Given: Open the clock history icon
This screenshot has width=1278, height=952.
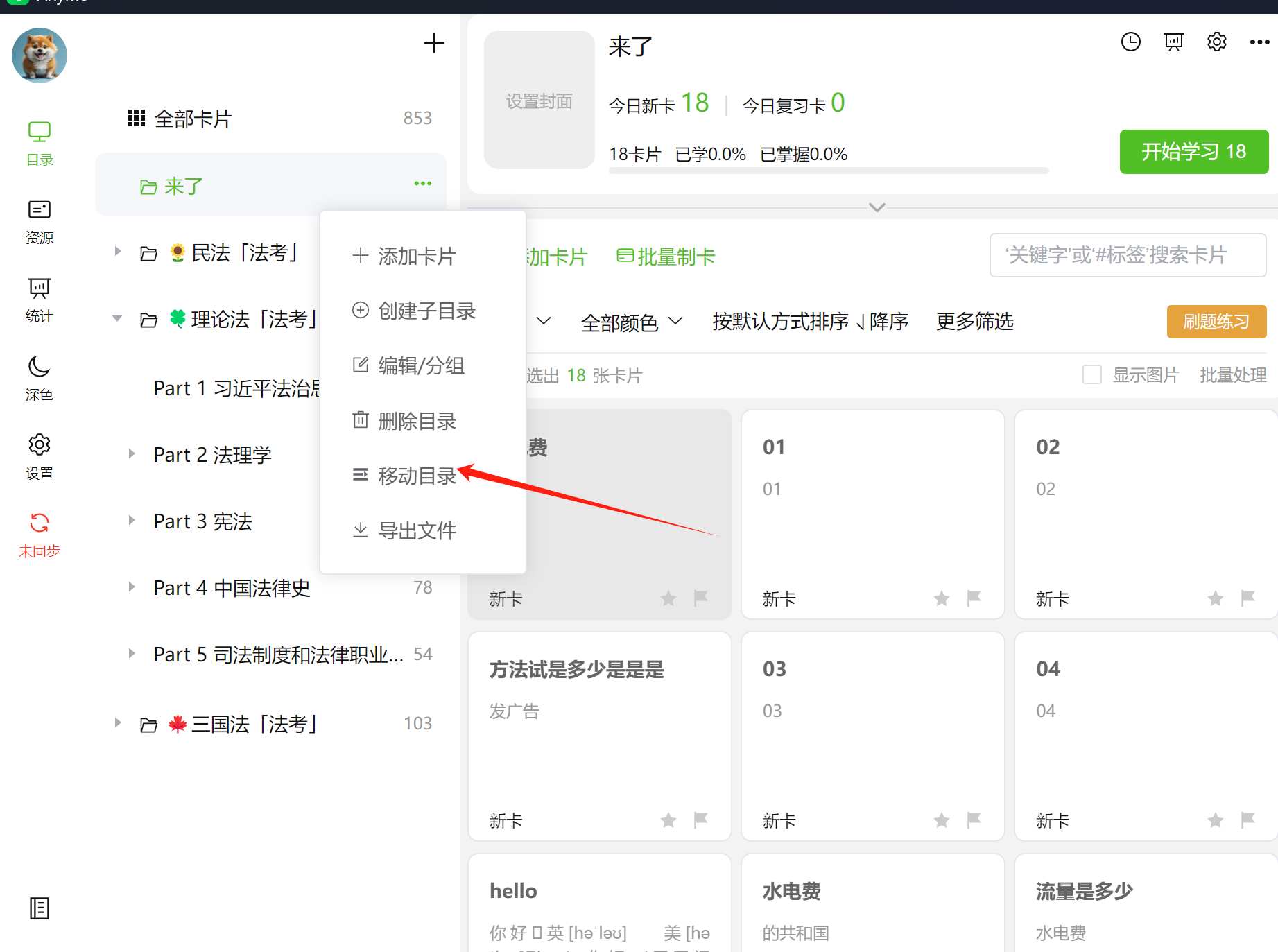Looking at the screenshot, I should click(1131, 42).
